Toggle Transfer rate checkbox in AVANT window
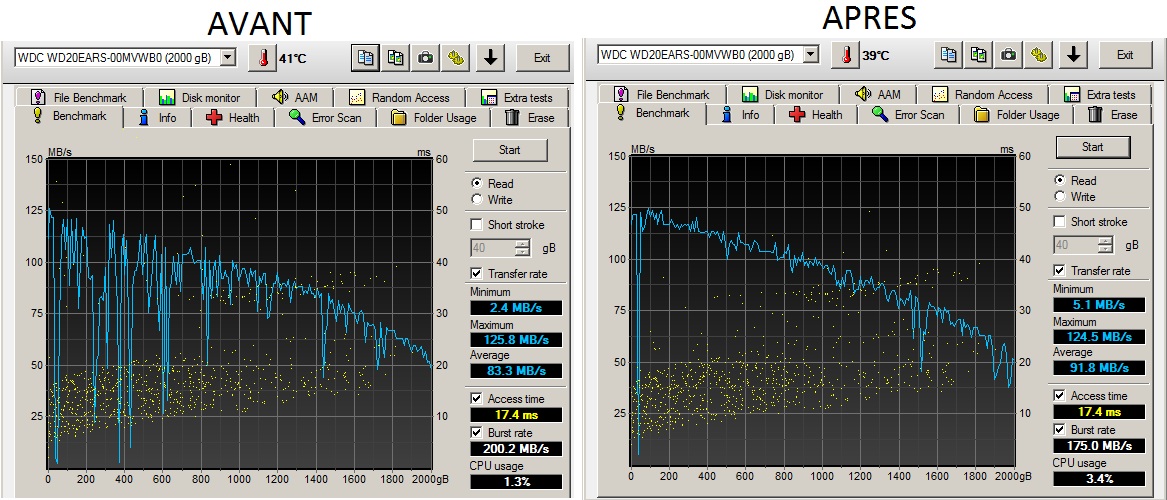Screen dimensions: 1167x500 click(x=476, y=274)
